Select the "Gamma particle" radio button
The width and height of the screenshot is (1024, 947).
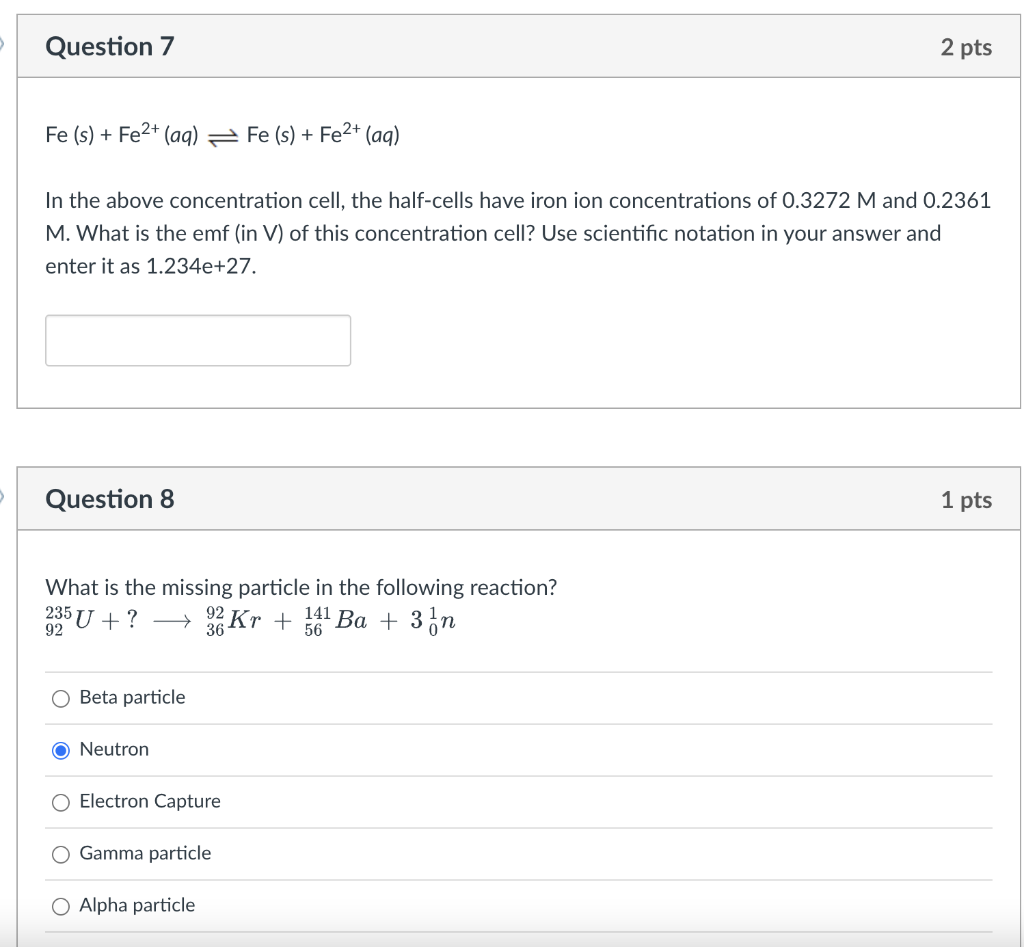pos(60,853)
